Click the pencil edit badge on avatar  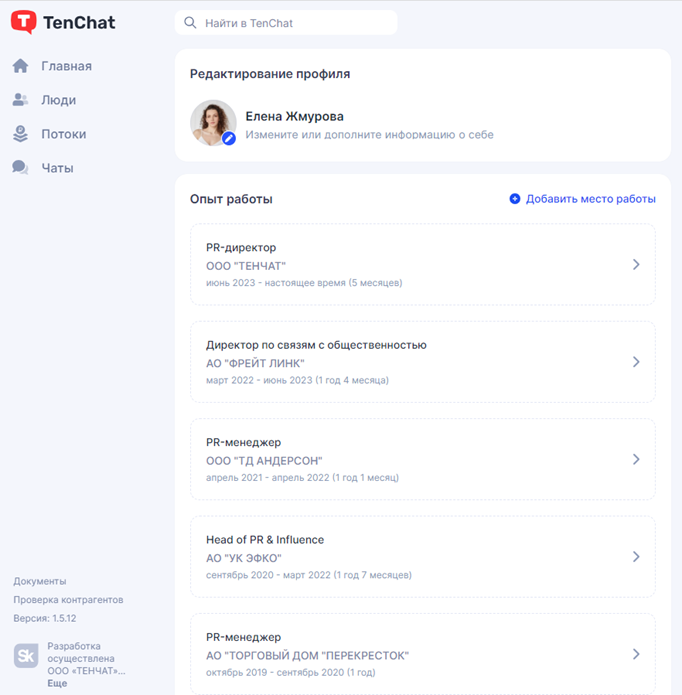tap(229, 138)
